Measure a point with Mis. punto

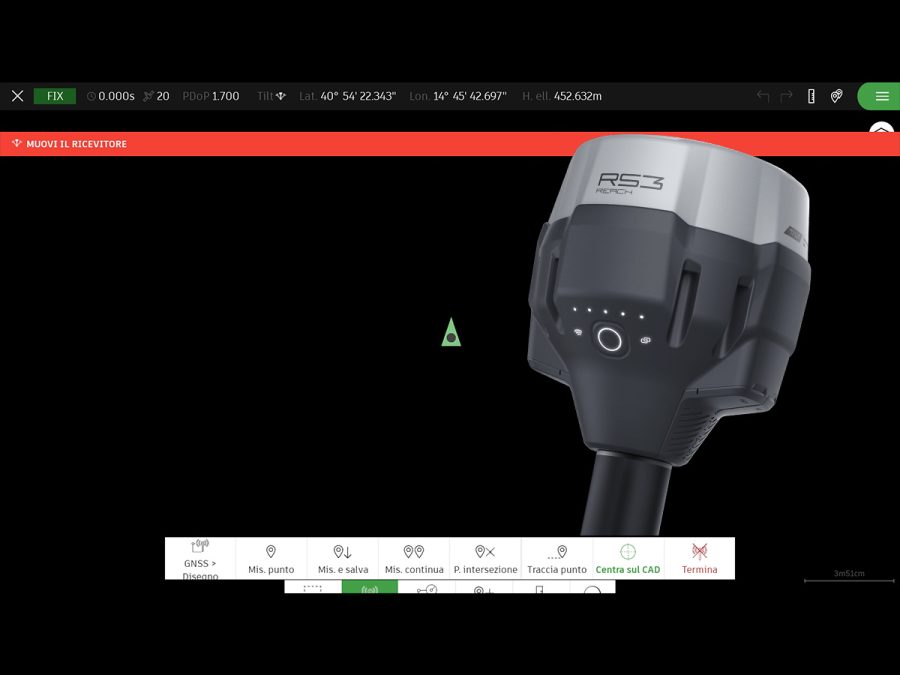271,558
